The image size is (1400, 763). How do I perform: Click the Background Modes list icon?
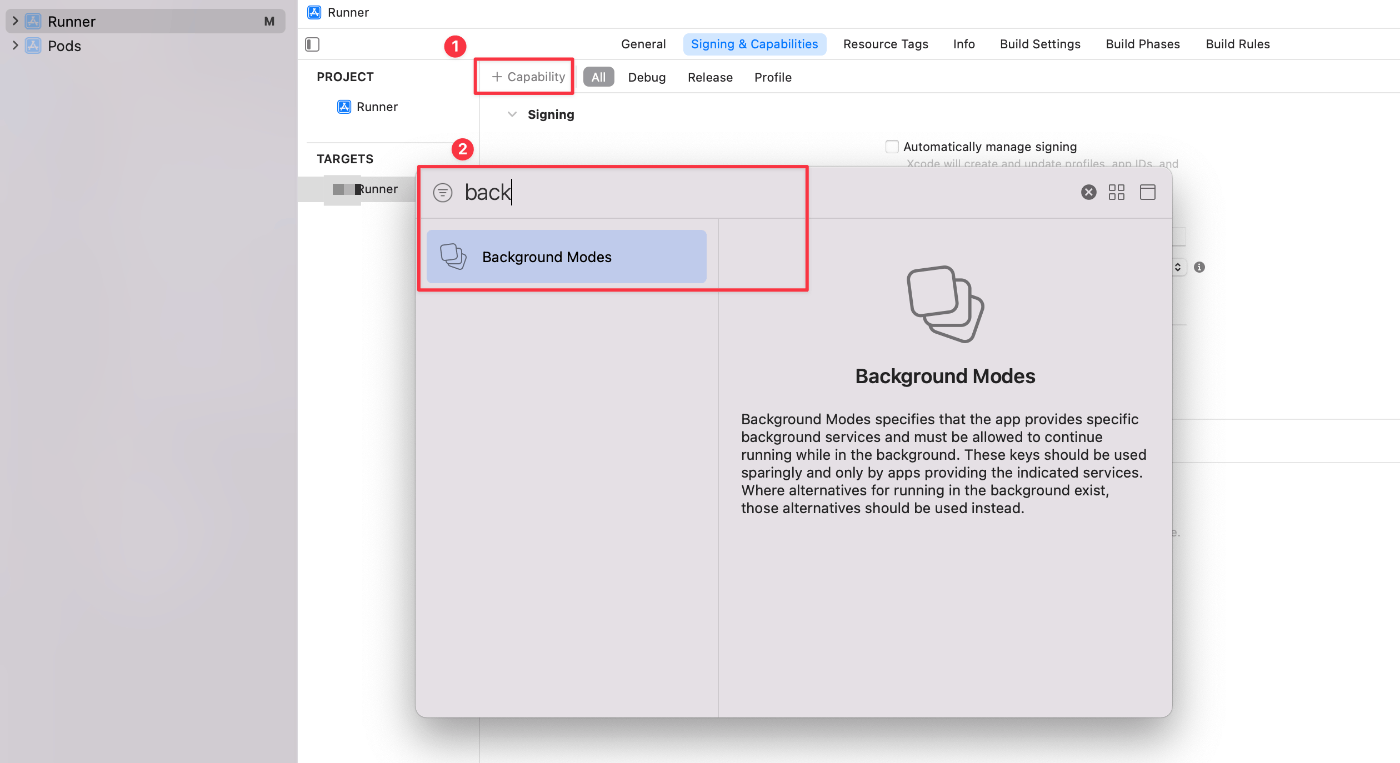click(453, 257)
